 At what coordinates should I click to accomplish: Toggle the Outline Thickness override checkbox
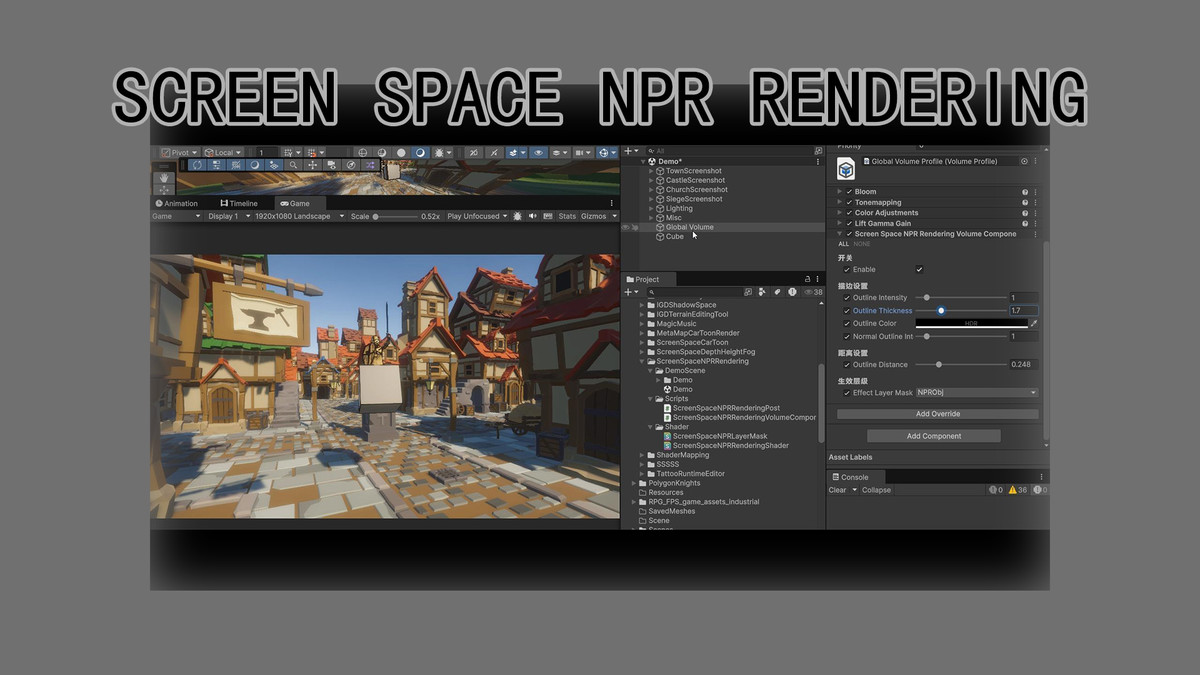(x=847, y=311)
